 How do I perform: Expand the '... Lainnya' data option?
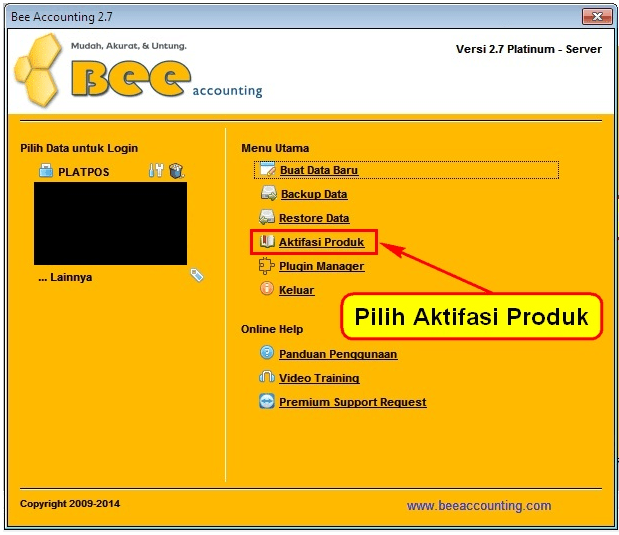click(x=65, y=277)
